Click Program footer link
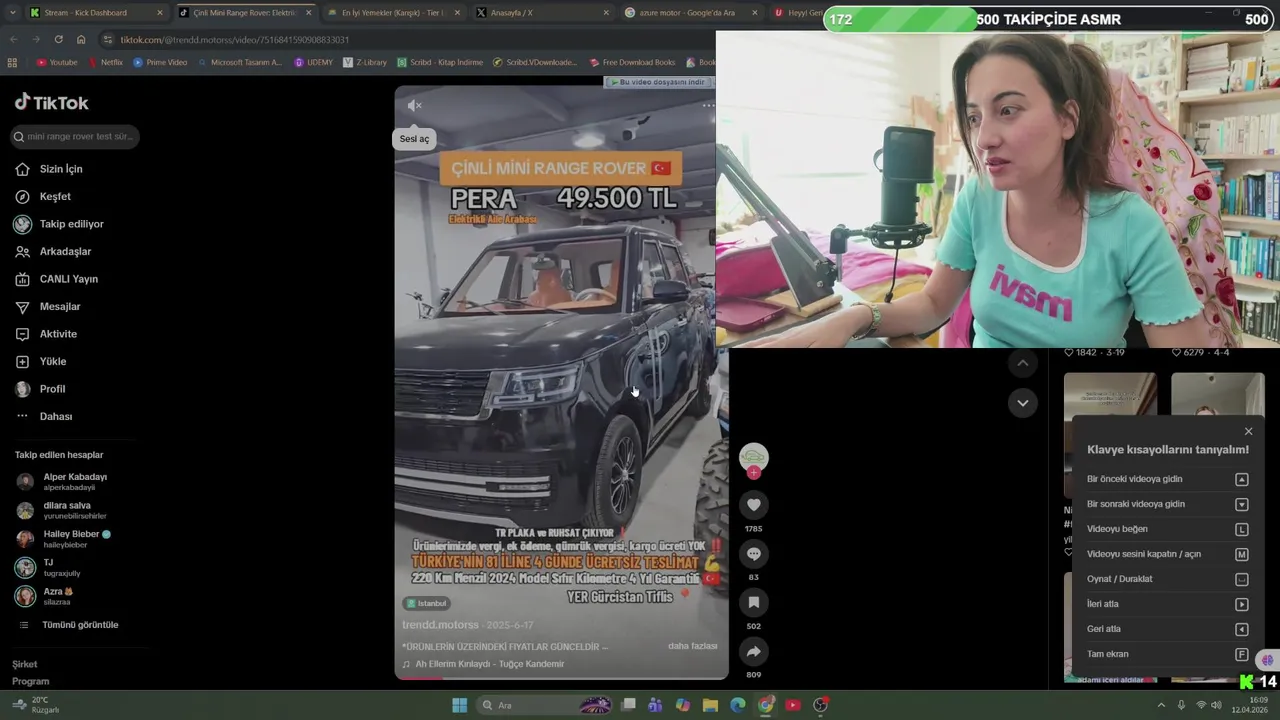This screenshot has width=1280, height=720. pos(30,681)
